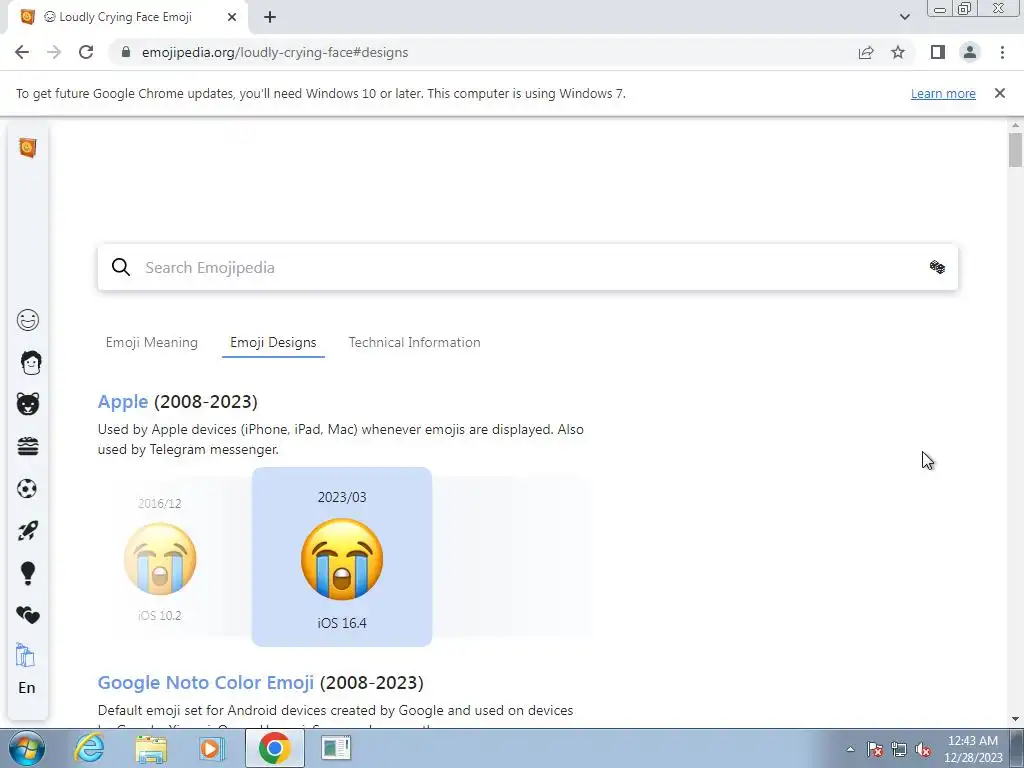The image size is (1024, 768).
Task: Click the random emoji dice icon
Action: (x=937, y=267)
